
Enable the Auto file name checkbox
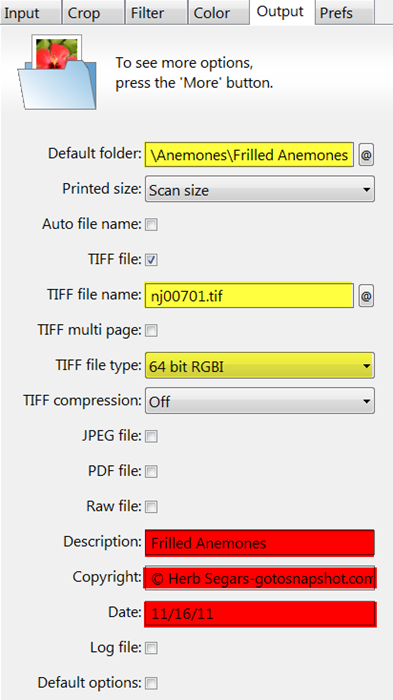point(152,225)
